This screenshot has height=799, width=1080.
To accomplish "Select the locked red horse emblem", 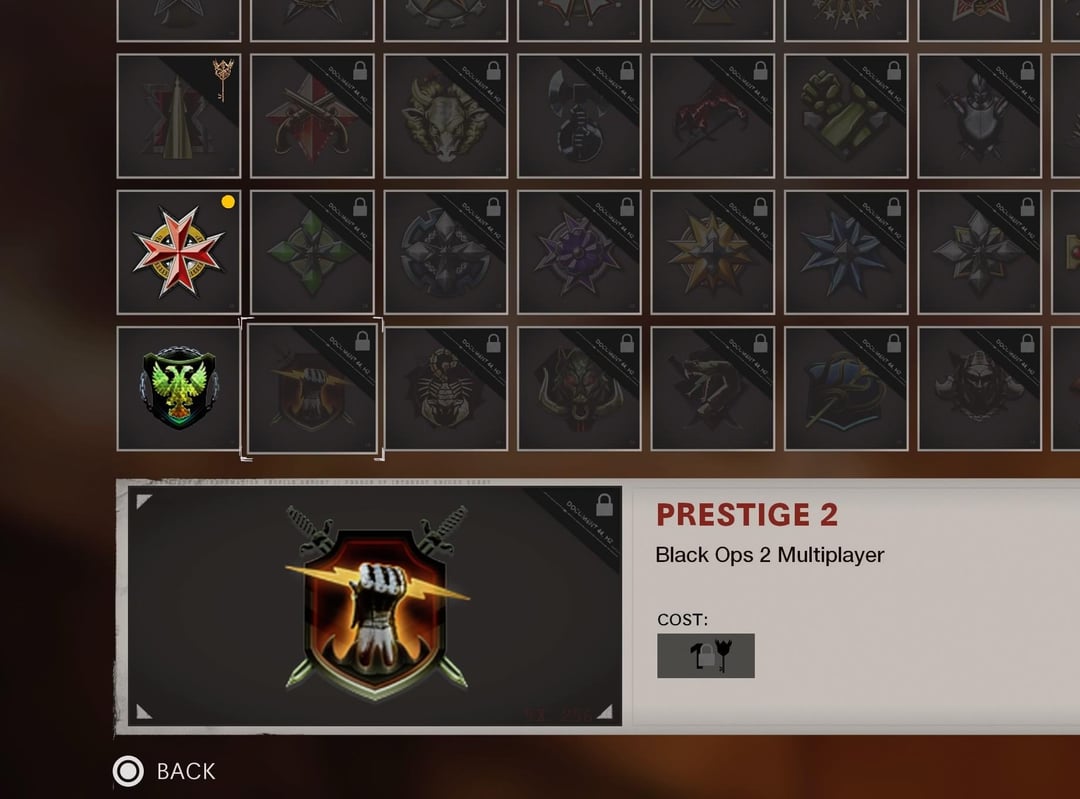I will pos(713,116).
